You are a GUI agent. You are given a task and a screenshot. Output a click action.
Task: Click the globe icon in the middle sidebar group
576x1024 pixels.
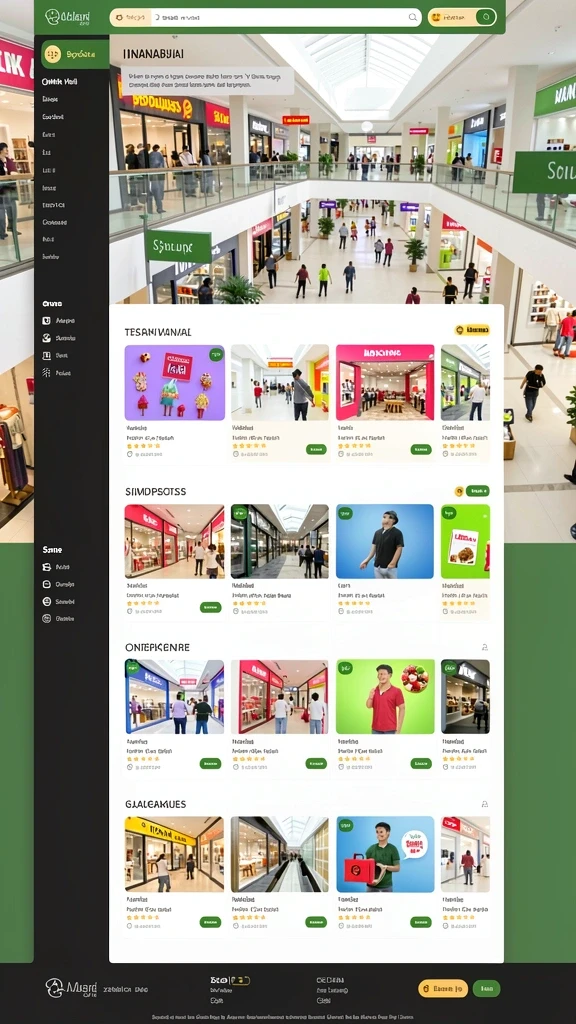point(46,338)
